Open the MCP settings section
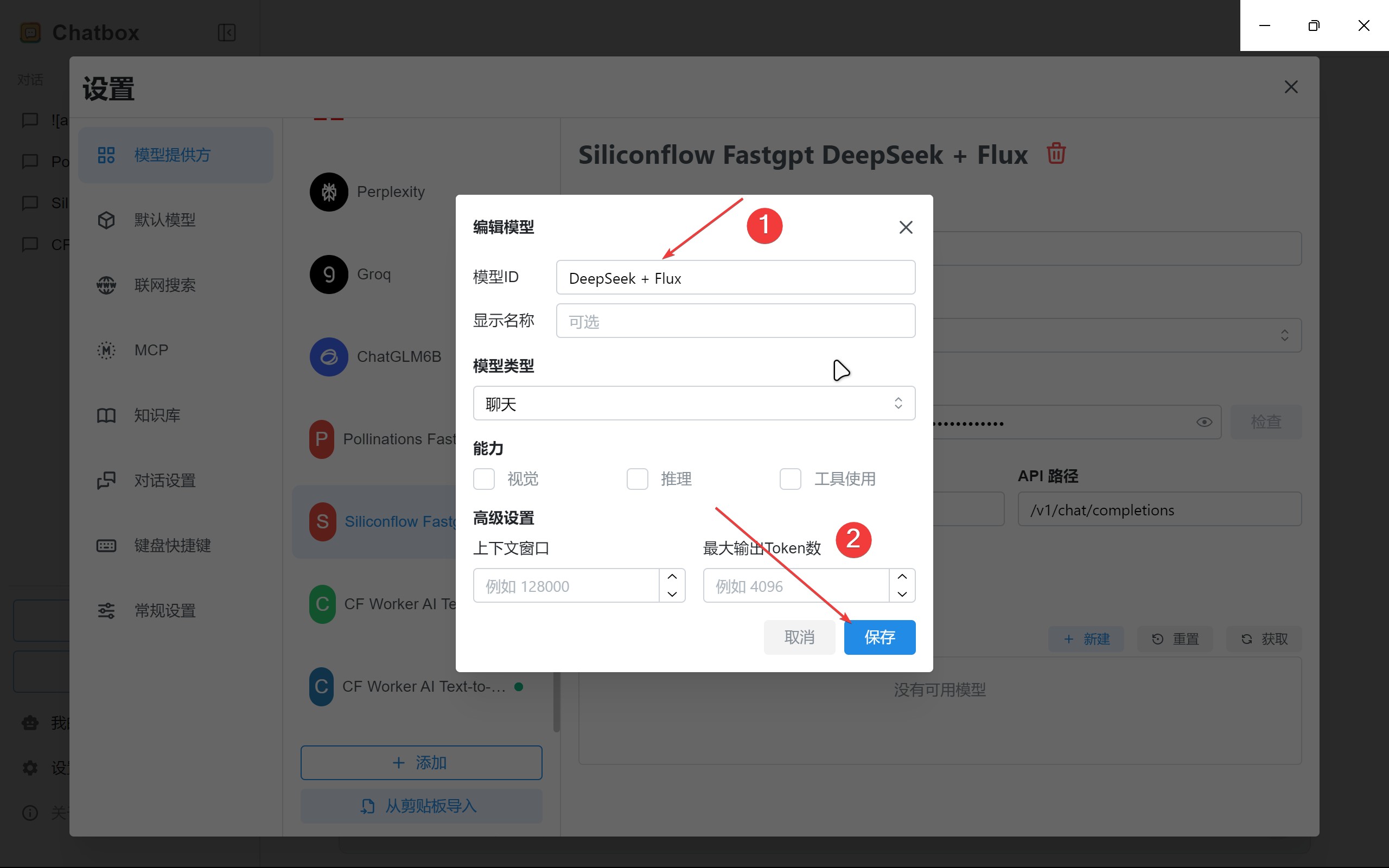Screen dimensions: 1389x868 tap(151, 349)
